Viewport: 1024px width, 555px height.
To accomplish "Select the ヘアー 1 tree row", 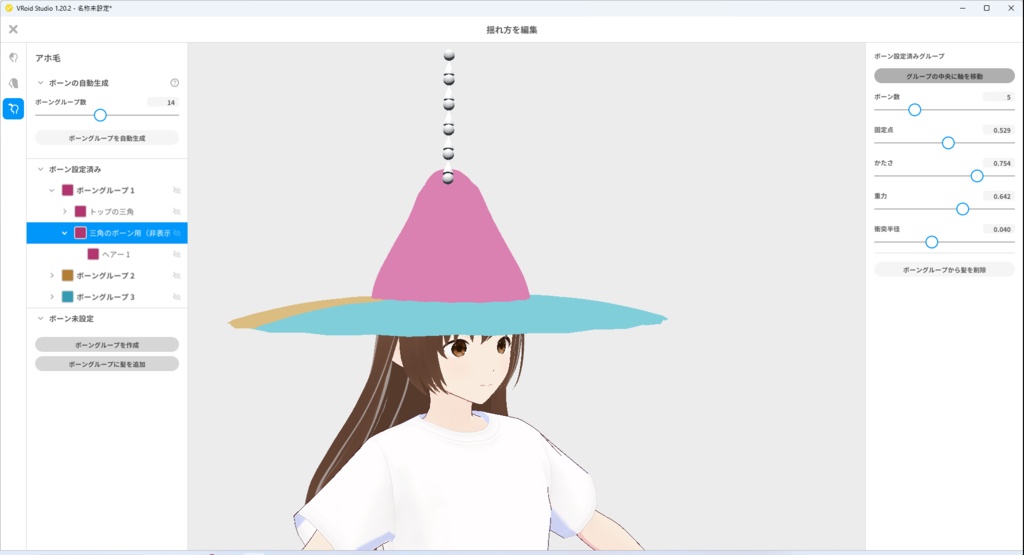I will click(x=107, y=254).
